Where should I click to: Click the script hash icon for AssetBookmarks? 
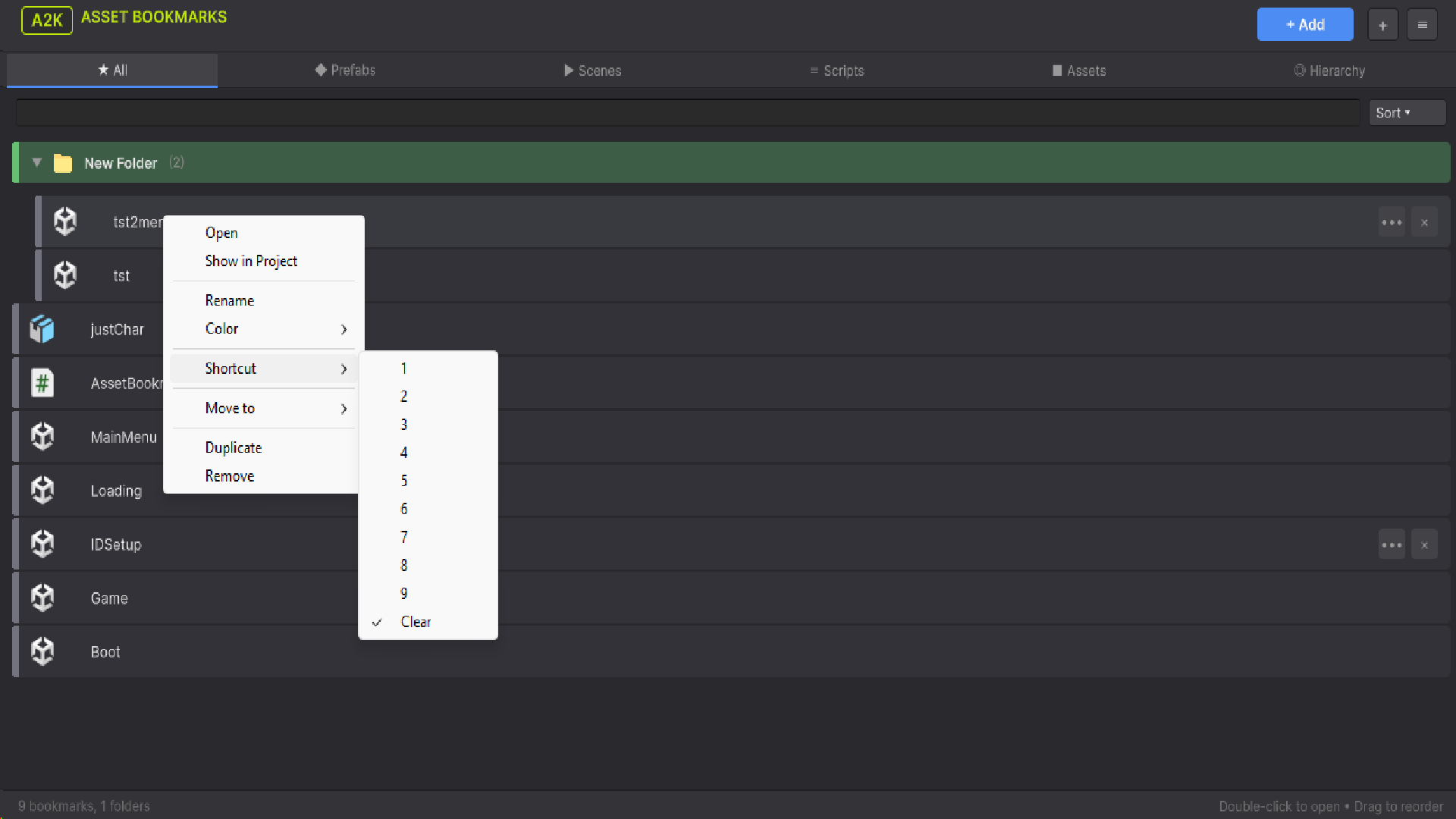click(42, 383)
